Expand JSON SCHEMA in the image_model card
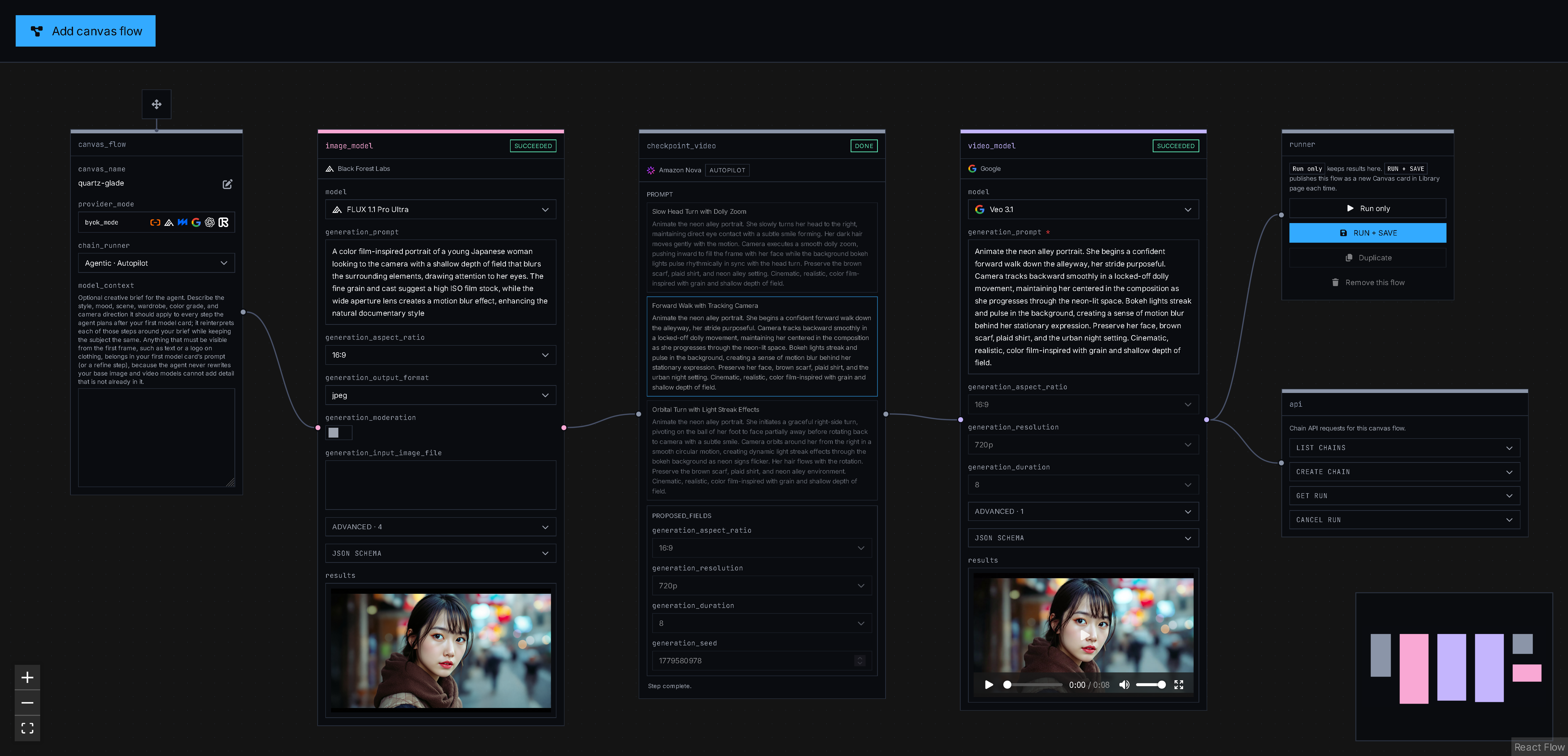 pos(441,553)
